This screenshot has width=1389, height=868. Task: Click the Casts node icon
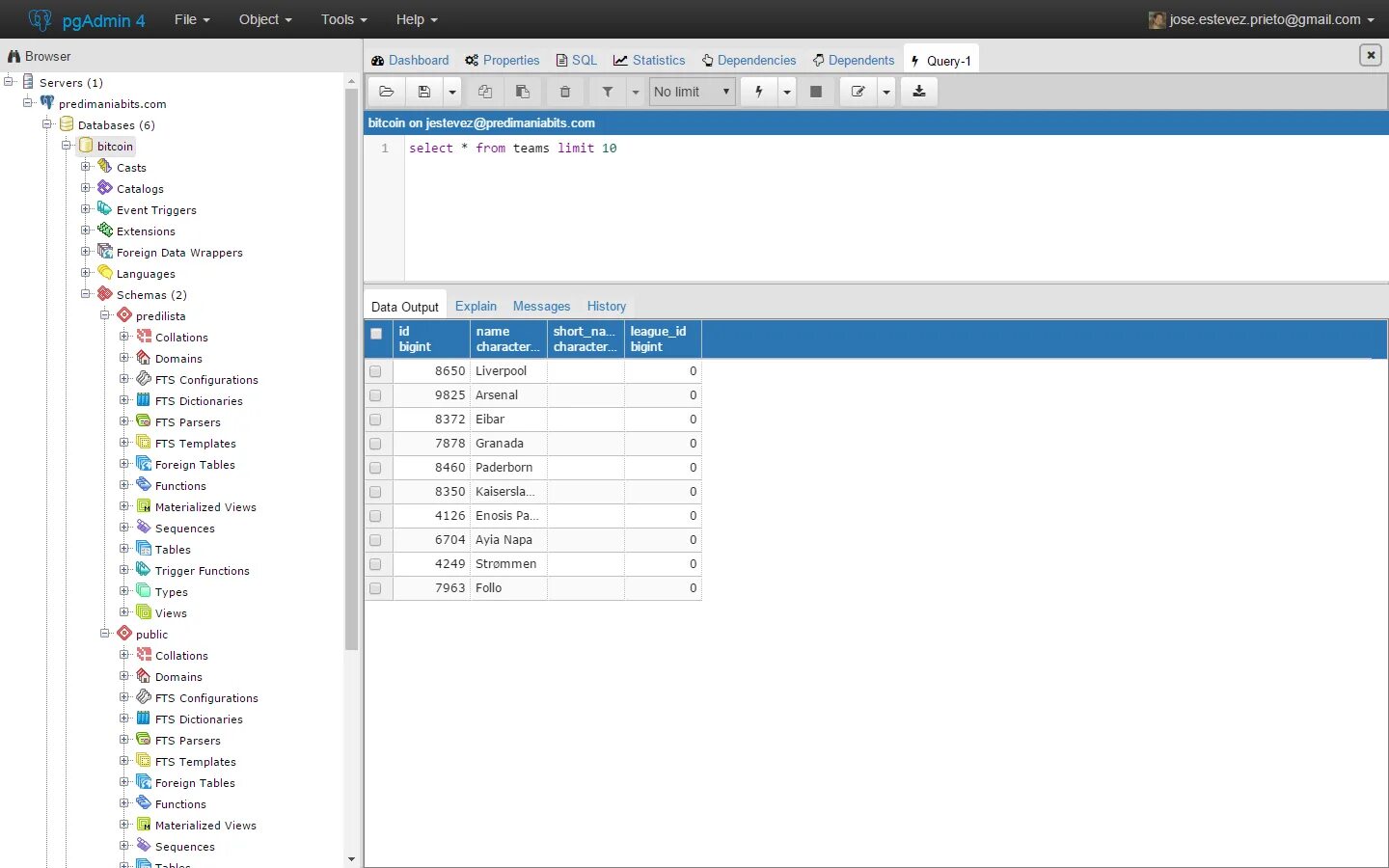105,167
